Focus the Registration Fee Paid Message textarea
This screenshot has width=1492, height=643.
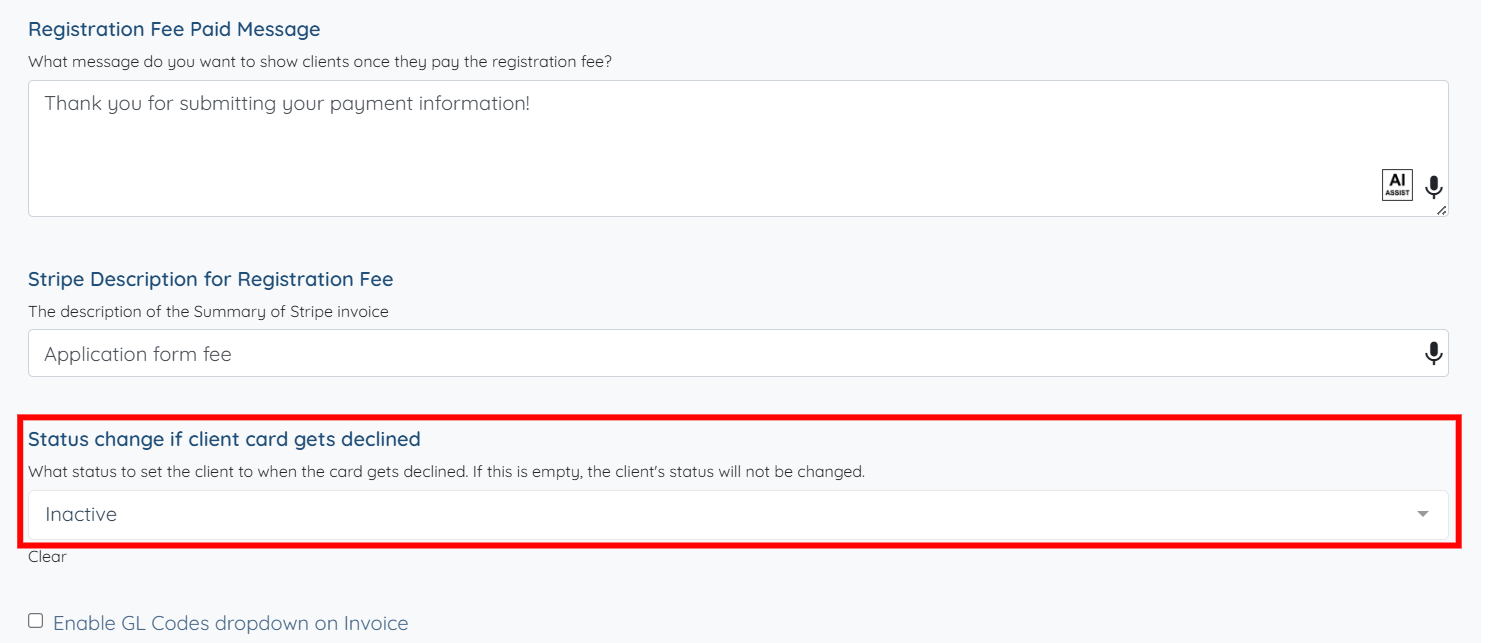point(700,160)
